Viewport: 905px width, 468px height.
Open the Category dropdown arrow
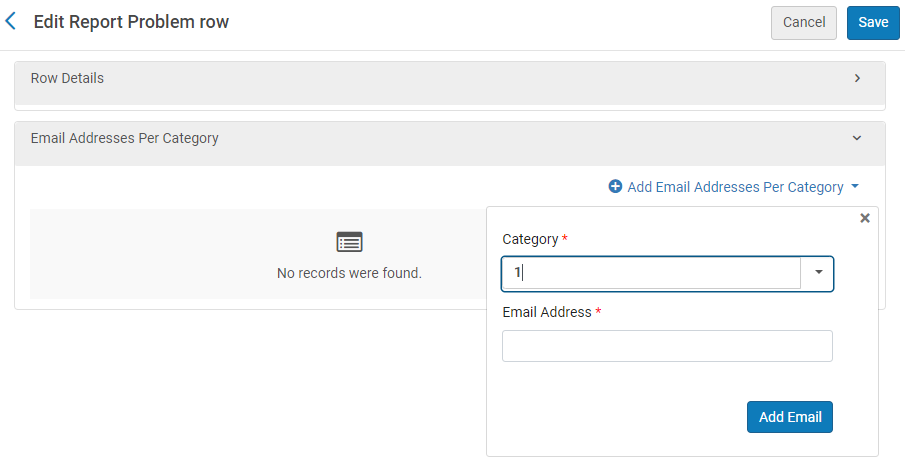pos(818,273)
